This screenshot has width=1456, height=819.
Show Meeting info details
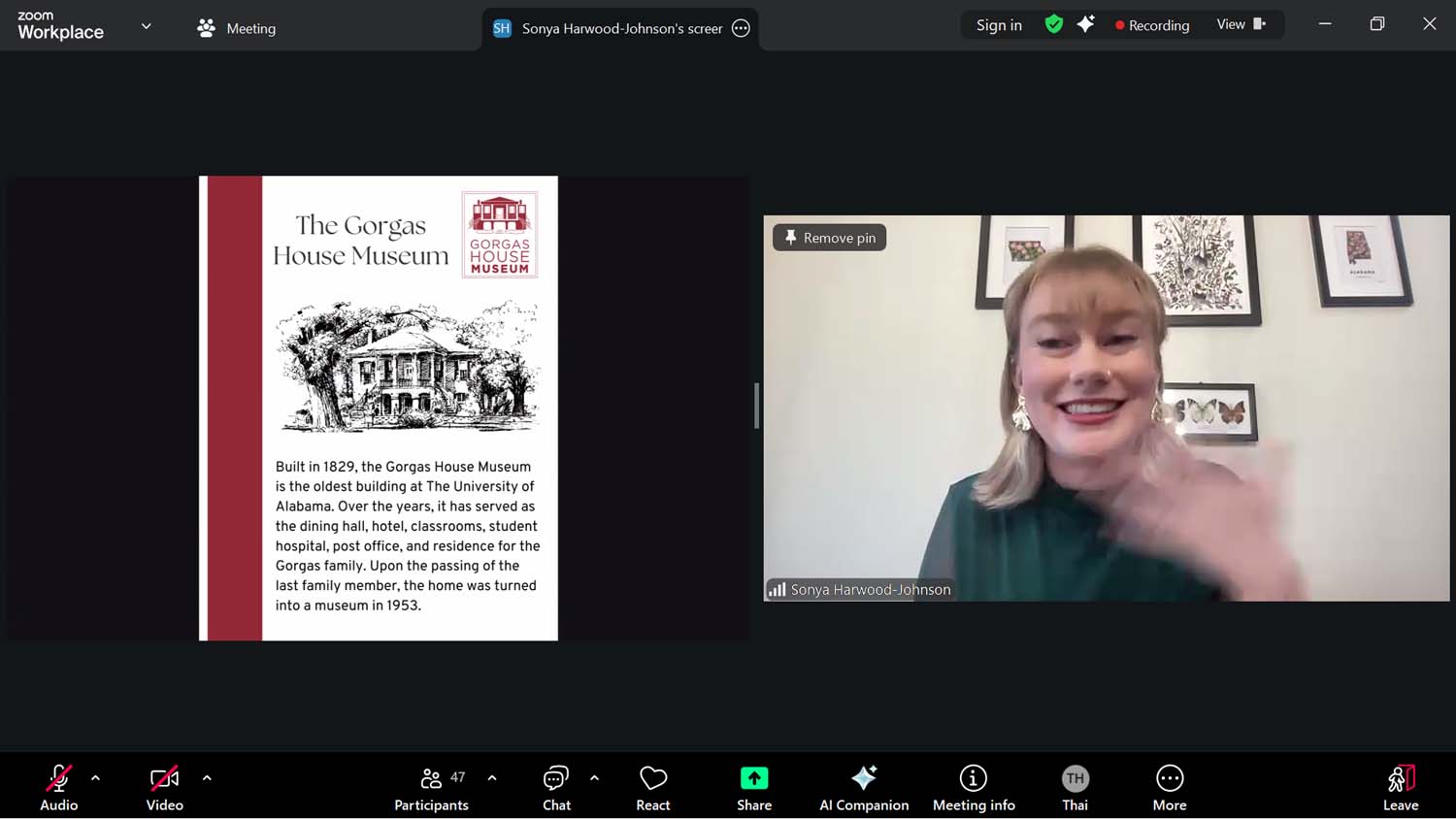click(974, 787)
